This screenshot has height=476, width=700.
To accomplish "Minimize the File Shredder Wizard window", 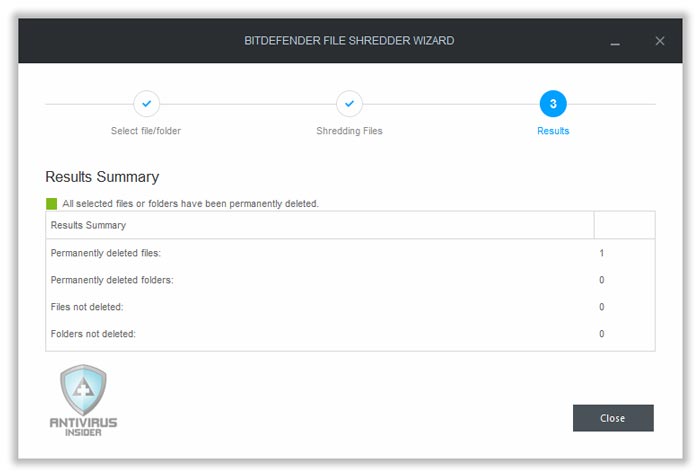I will click(615, 44).
